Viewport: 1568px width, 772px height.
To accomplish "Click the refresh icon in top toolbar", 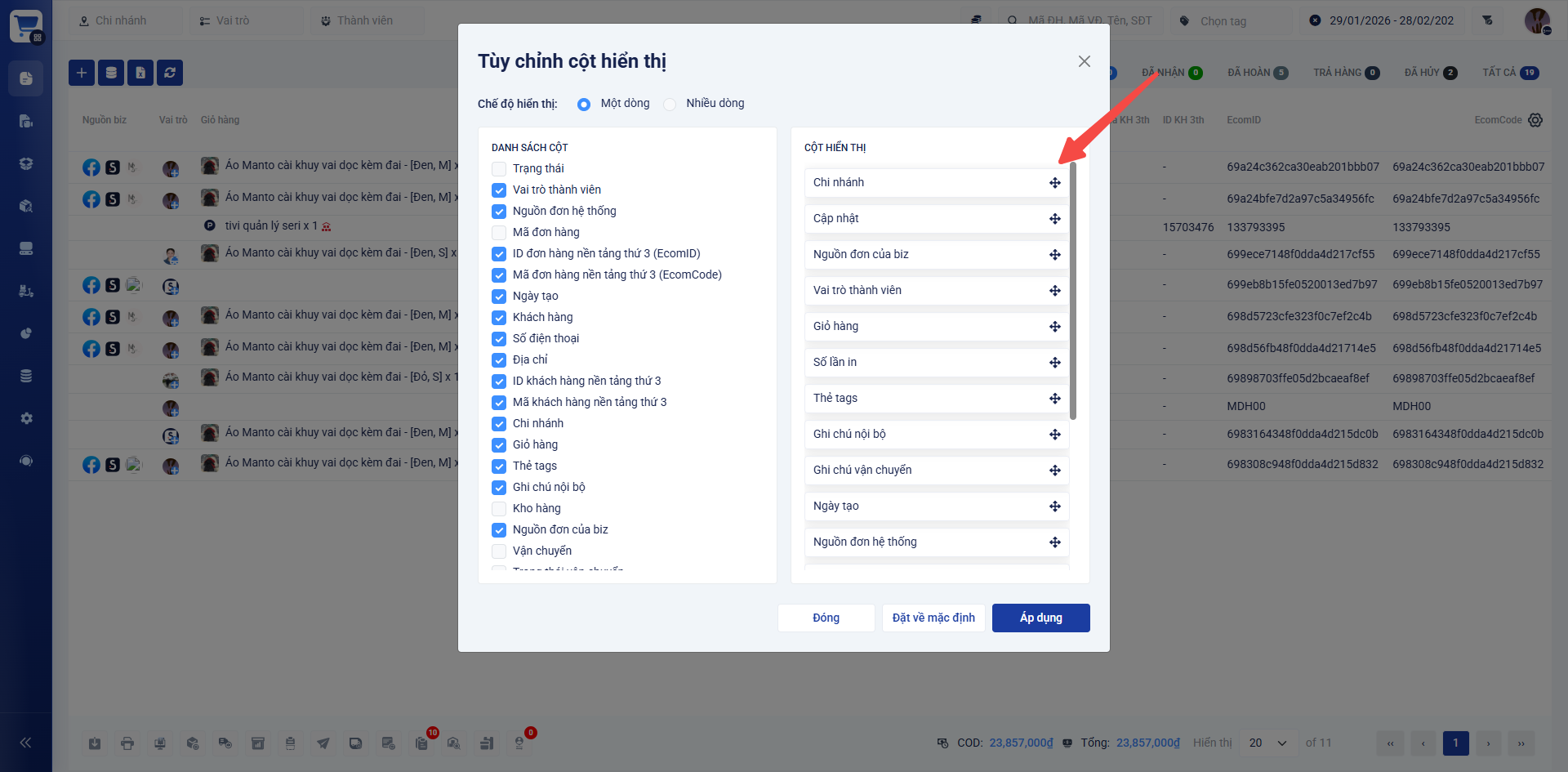I will click(x=170, y=73).
